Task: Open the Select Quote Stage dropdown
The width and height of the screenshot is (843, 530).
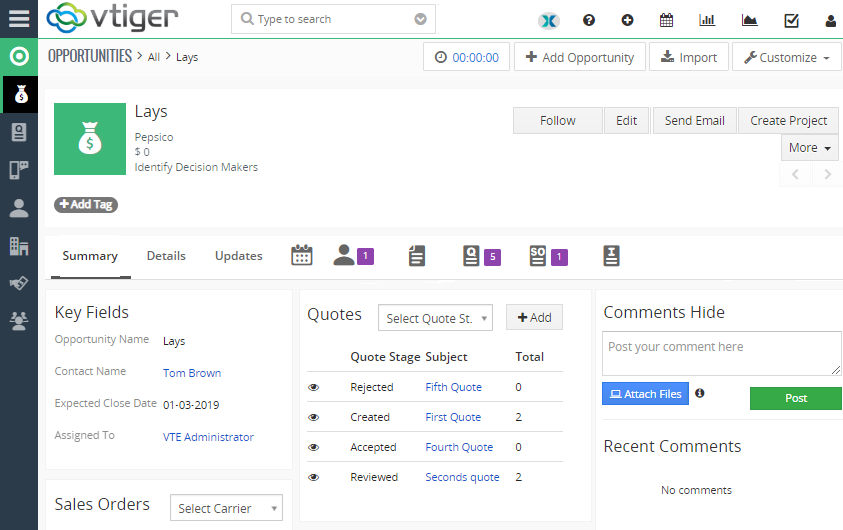Action: [435, 318]
